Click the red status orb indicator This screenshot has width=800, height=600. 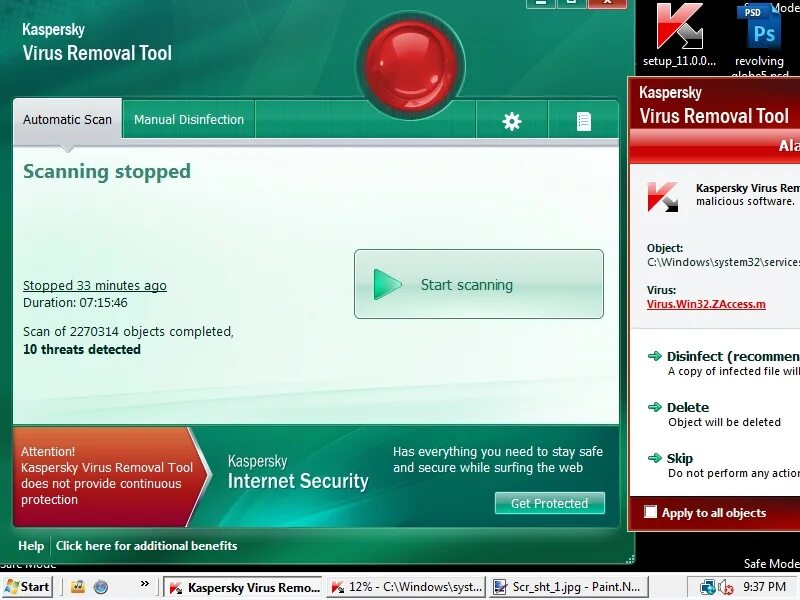(x=411, y=65)
